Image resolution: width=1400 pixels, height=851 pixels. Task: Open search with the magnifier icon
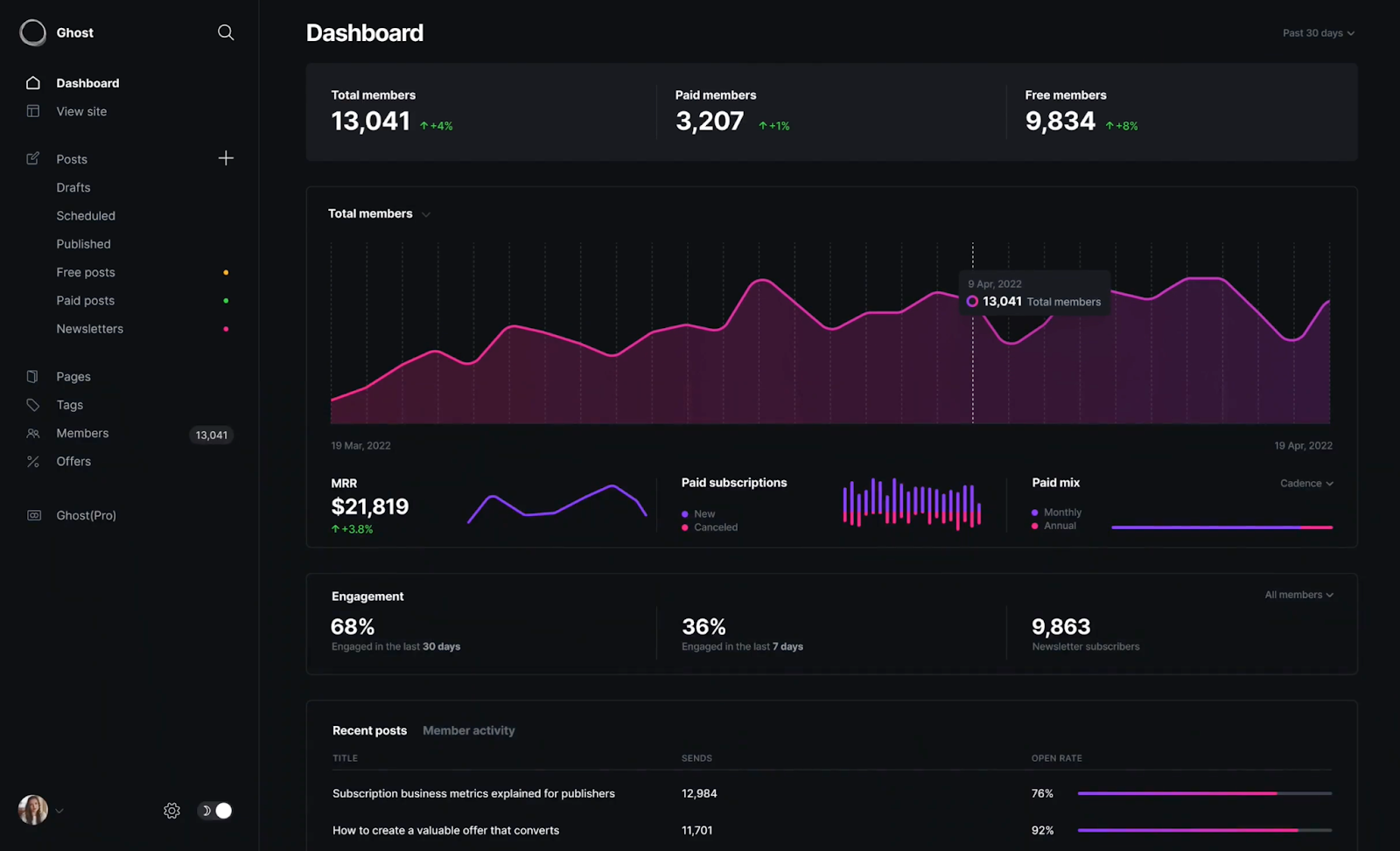226,32
